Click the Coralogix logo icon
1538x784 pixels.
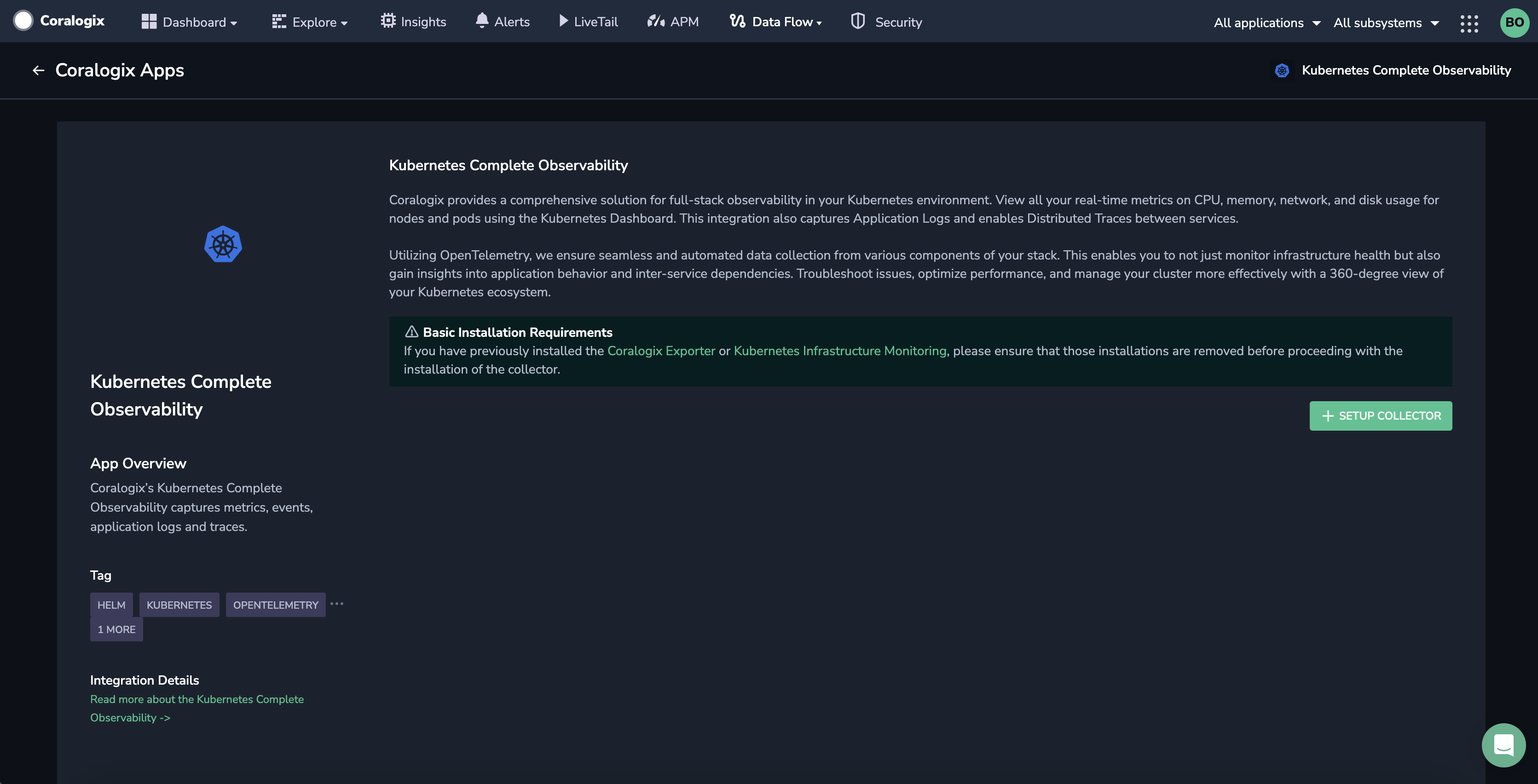(23, 21)
